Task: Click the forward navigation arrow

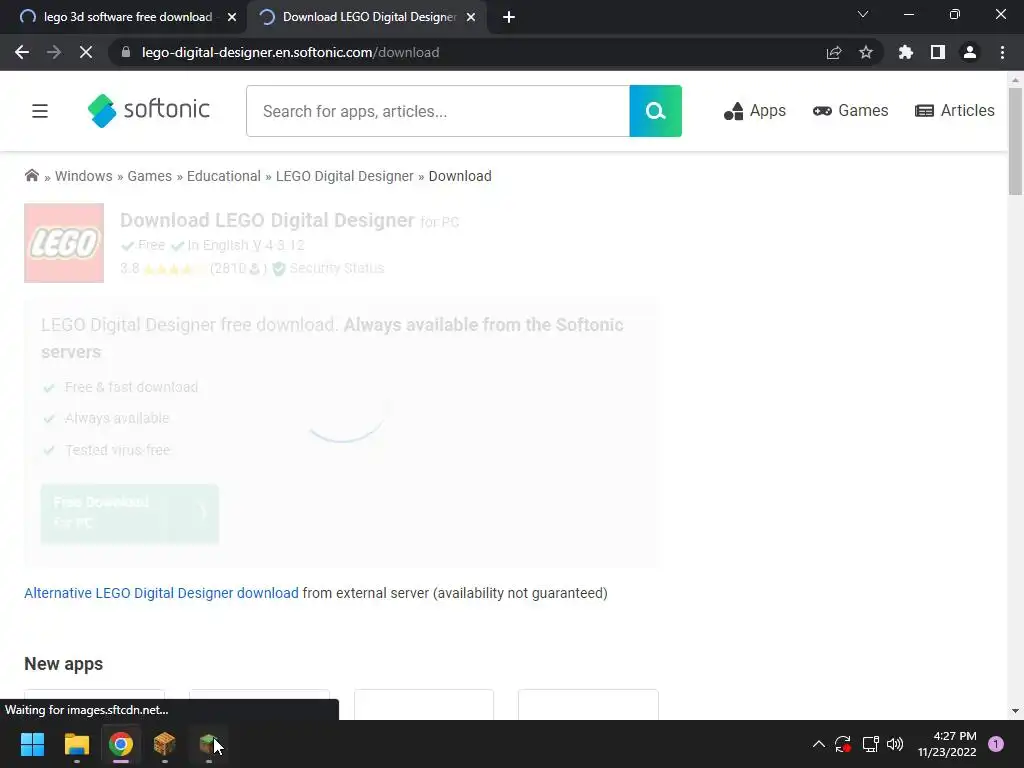Action: pos(54,52)
